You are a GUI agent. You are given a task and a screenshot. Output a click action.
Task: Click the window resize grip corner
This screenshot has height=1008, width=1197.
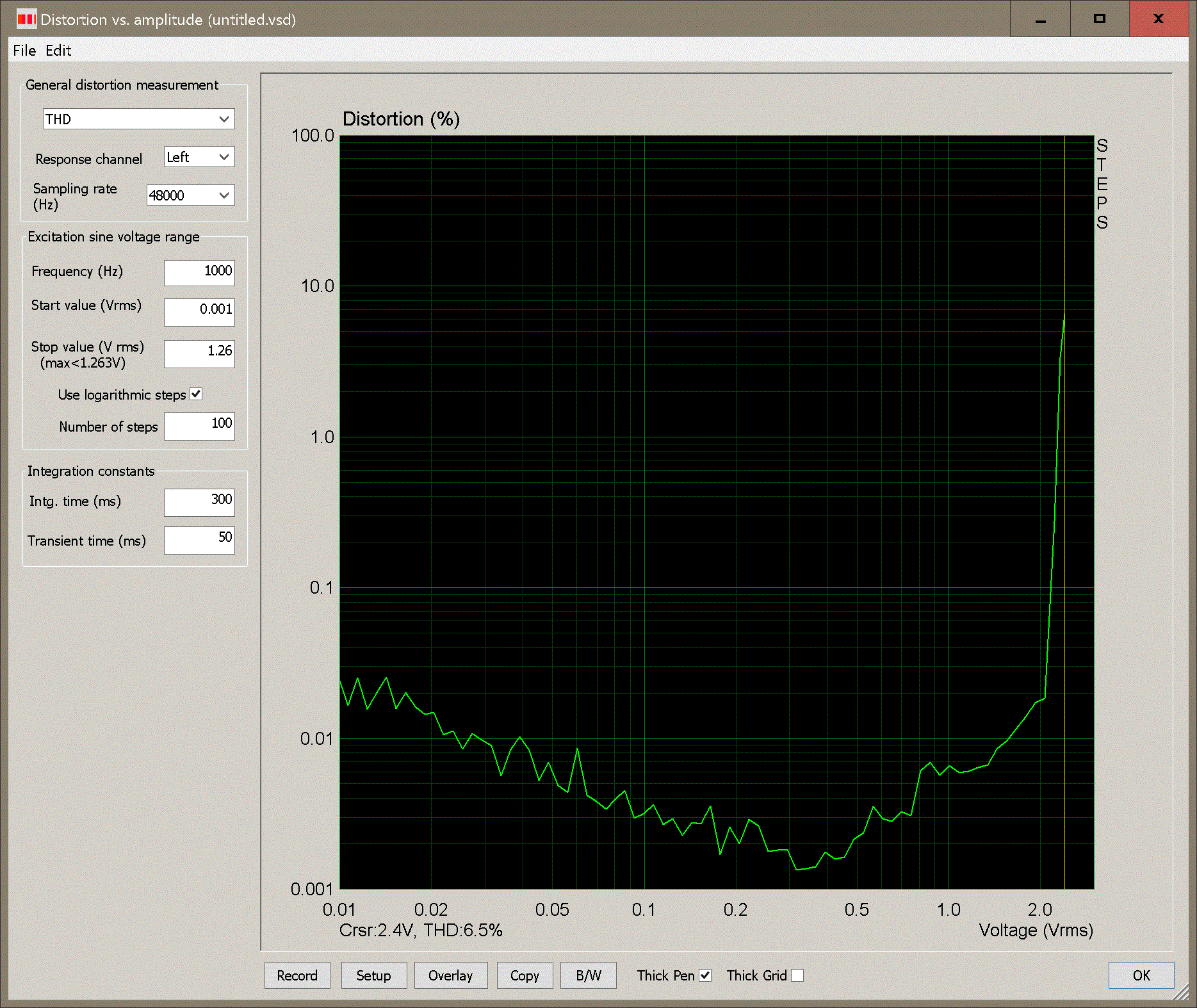tap(1181, 993)
